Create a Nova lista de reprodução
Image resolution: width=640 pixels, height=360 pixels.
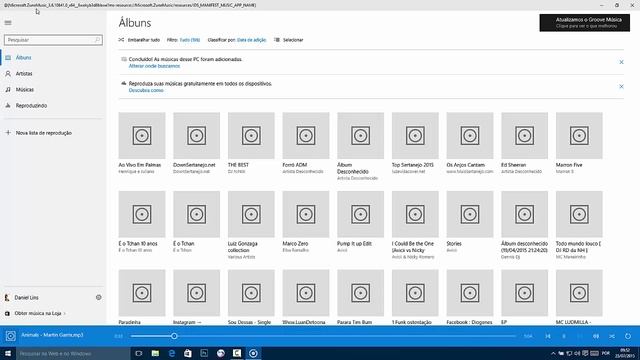(x=53, y=133)
